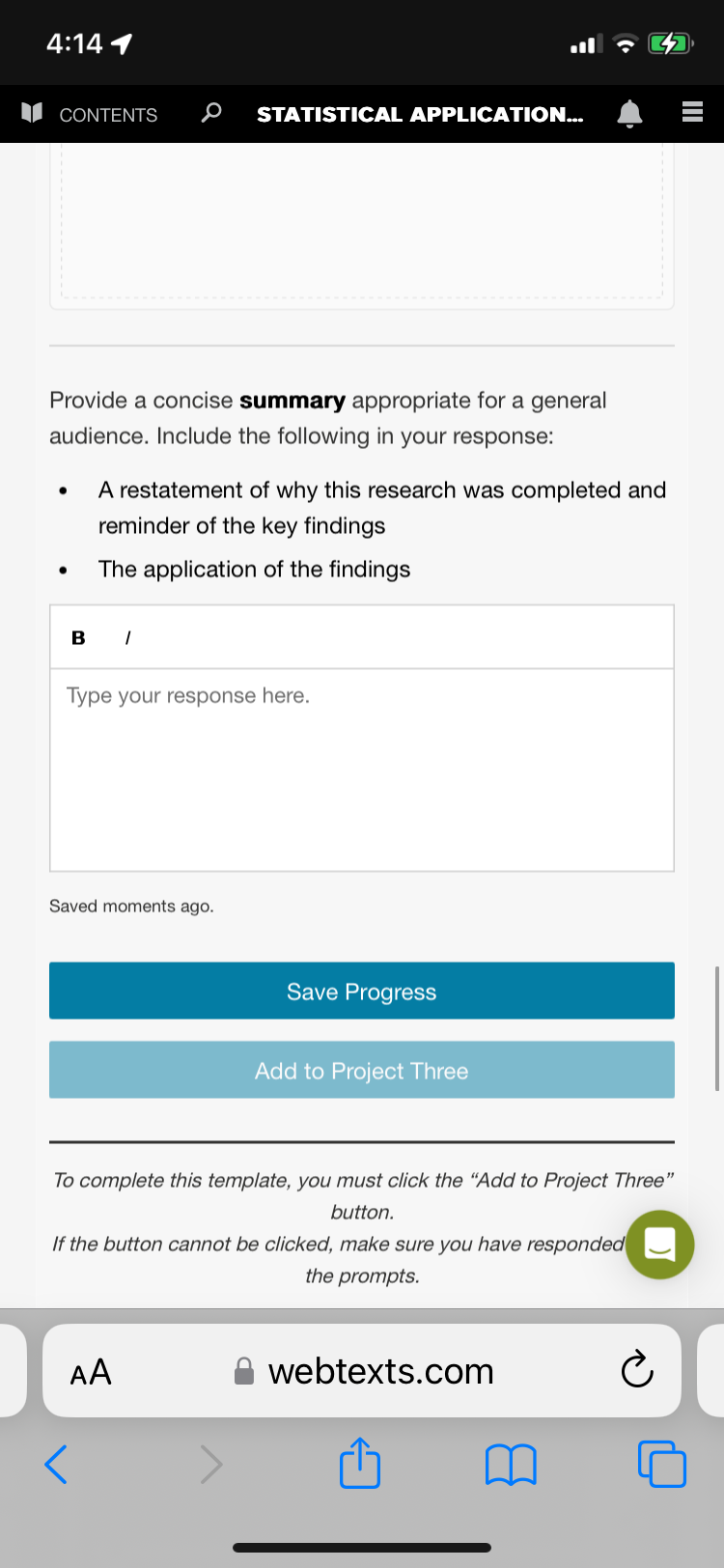Reload the page with refresh icon

tap(637, 1369)
